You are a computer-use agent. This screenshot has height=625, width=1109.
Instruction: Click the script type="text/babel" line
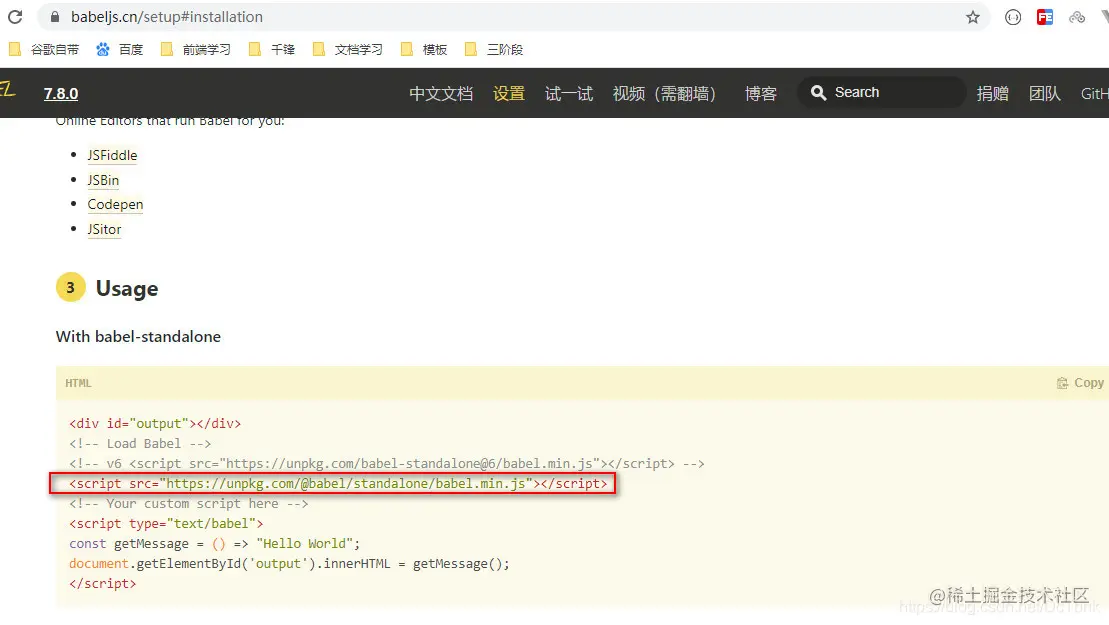click(166, 524)
